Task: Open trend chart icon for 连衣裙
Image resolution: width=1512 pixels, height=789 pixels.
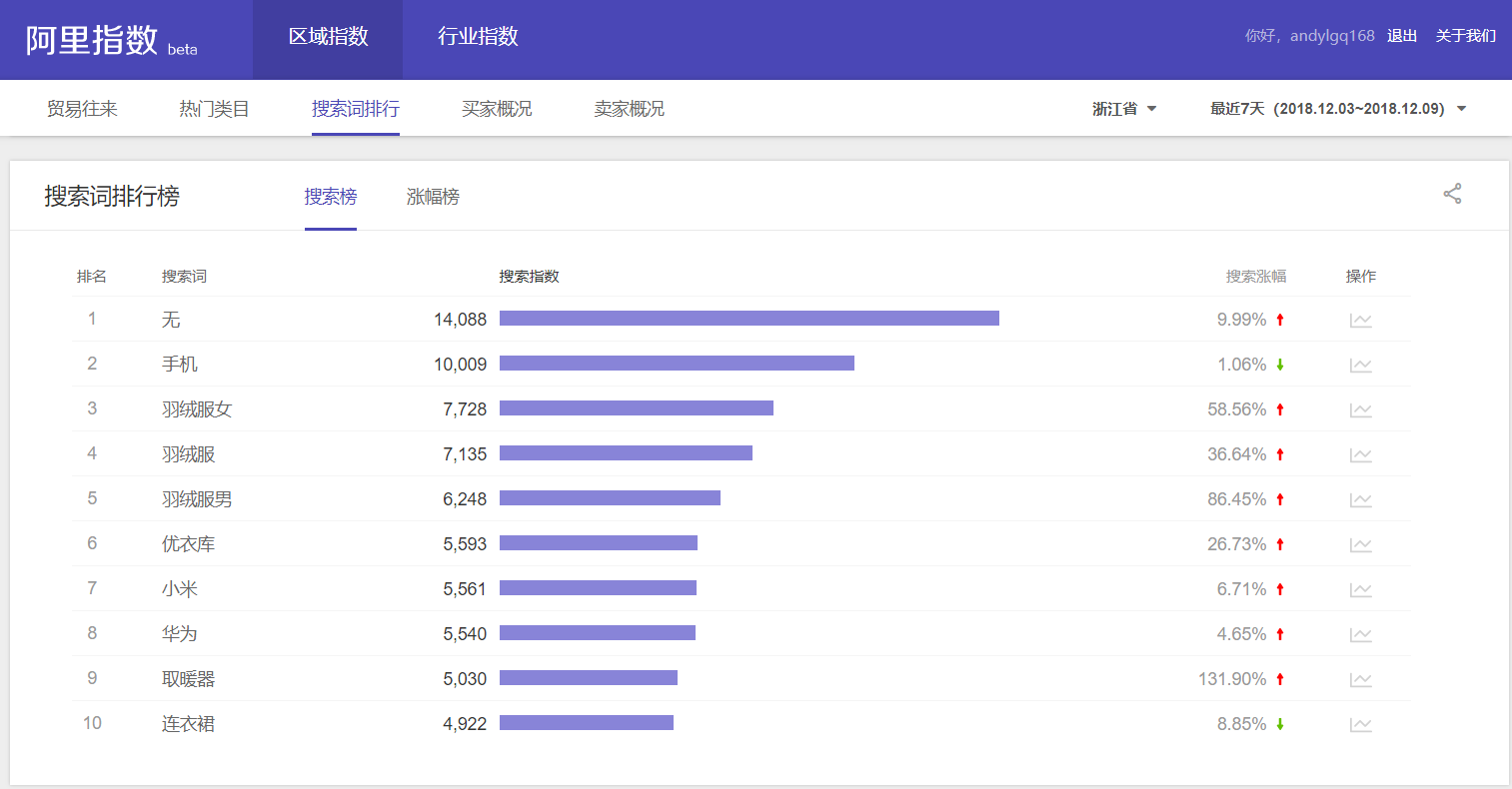Action: pyautogui.click(x=1360, y=725)
